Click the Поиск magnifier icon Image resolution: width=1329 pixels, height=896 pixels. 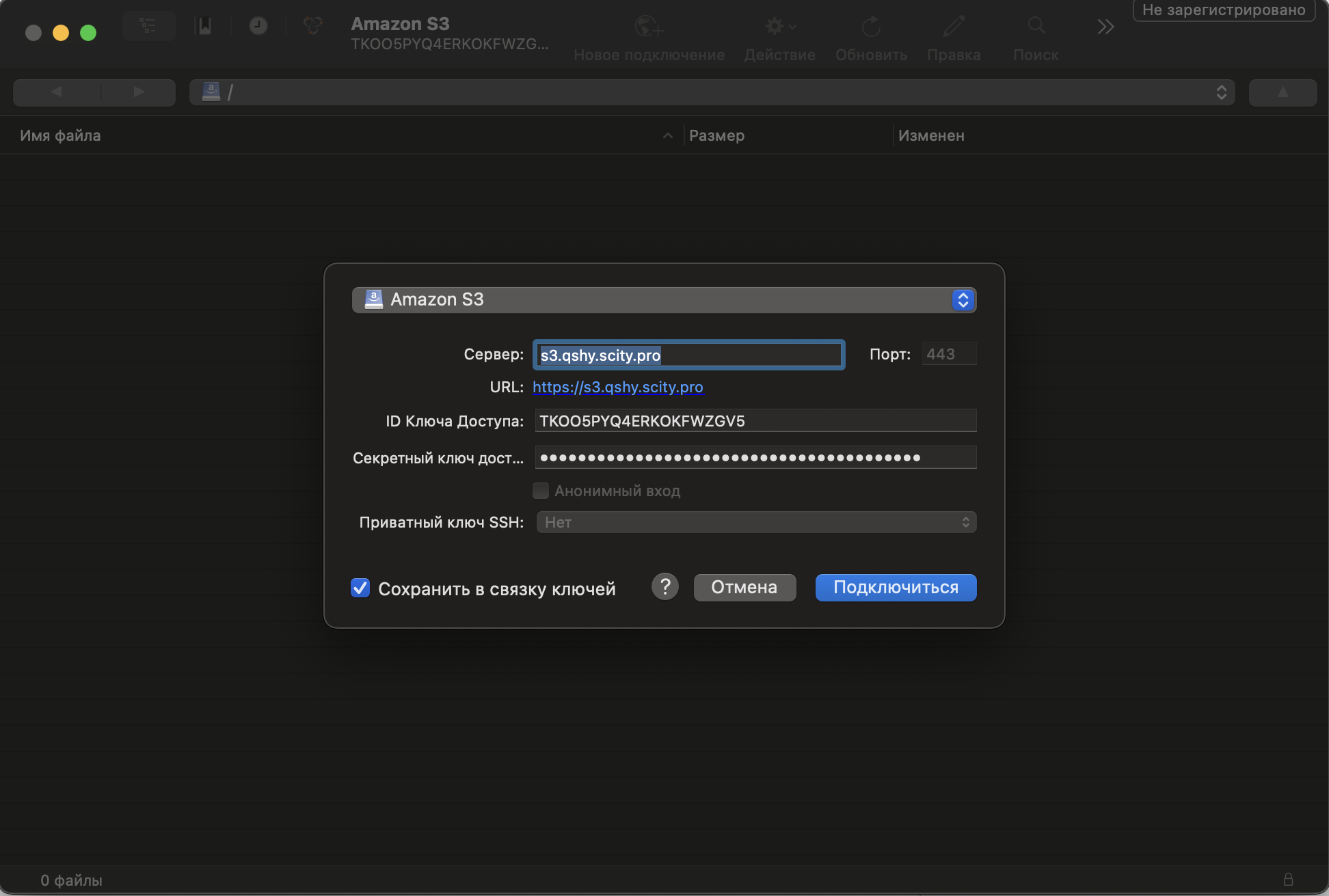point(1036,26)
